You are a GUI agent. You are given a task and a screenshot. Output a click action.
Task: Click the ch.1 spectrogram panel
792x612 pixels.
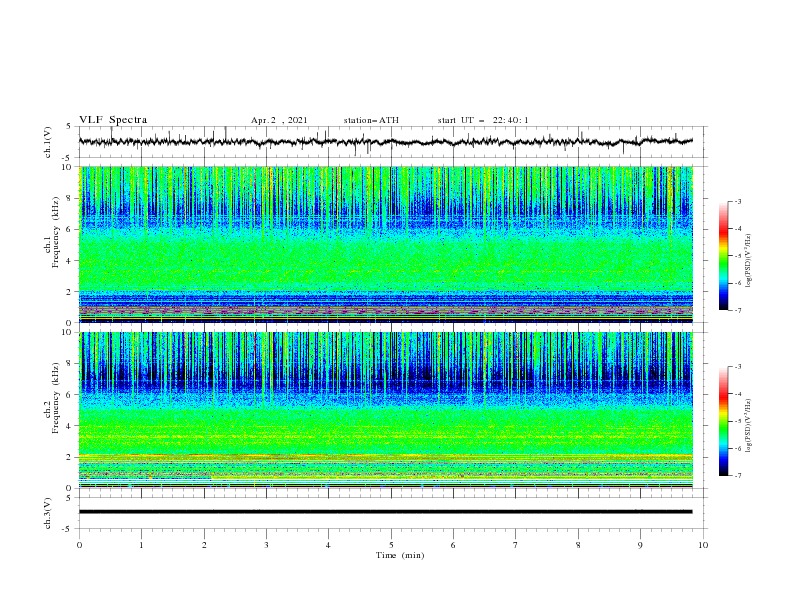386,244
